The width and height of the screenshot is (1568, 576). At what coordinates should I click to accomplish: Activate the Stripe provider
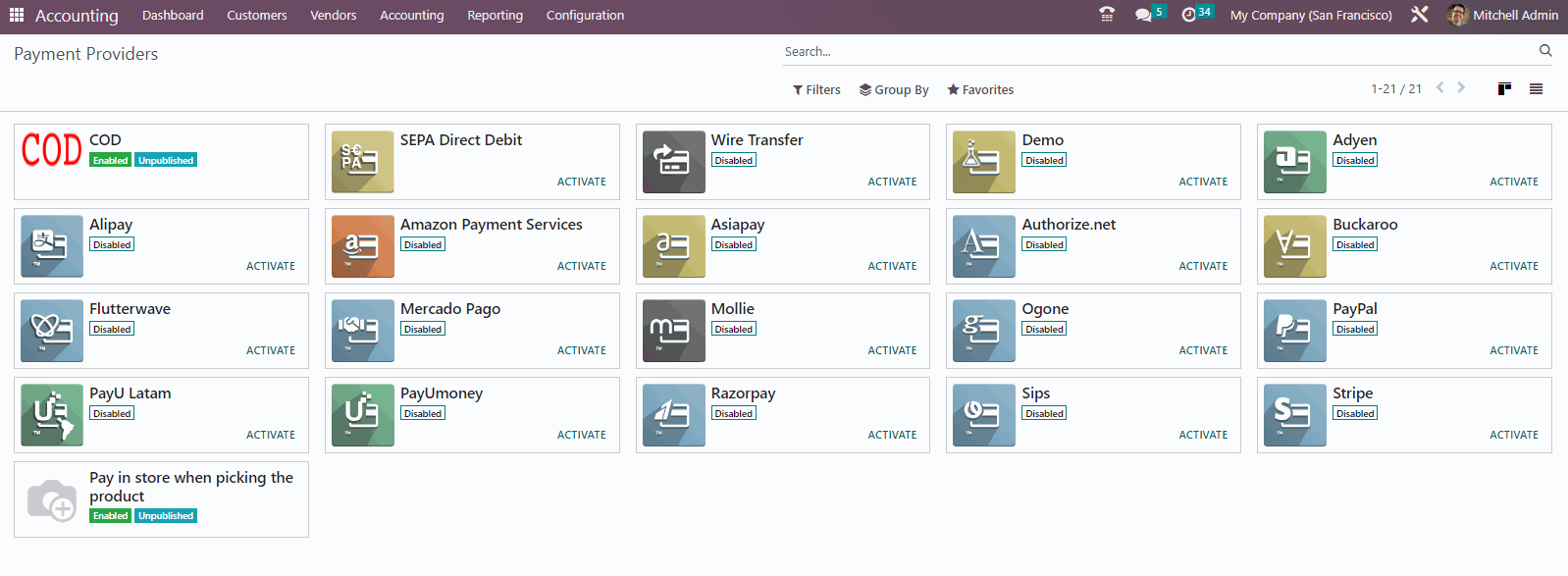[1514, 435]
